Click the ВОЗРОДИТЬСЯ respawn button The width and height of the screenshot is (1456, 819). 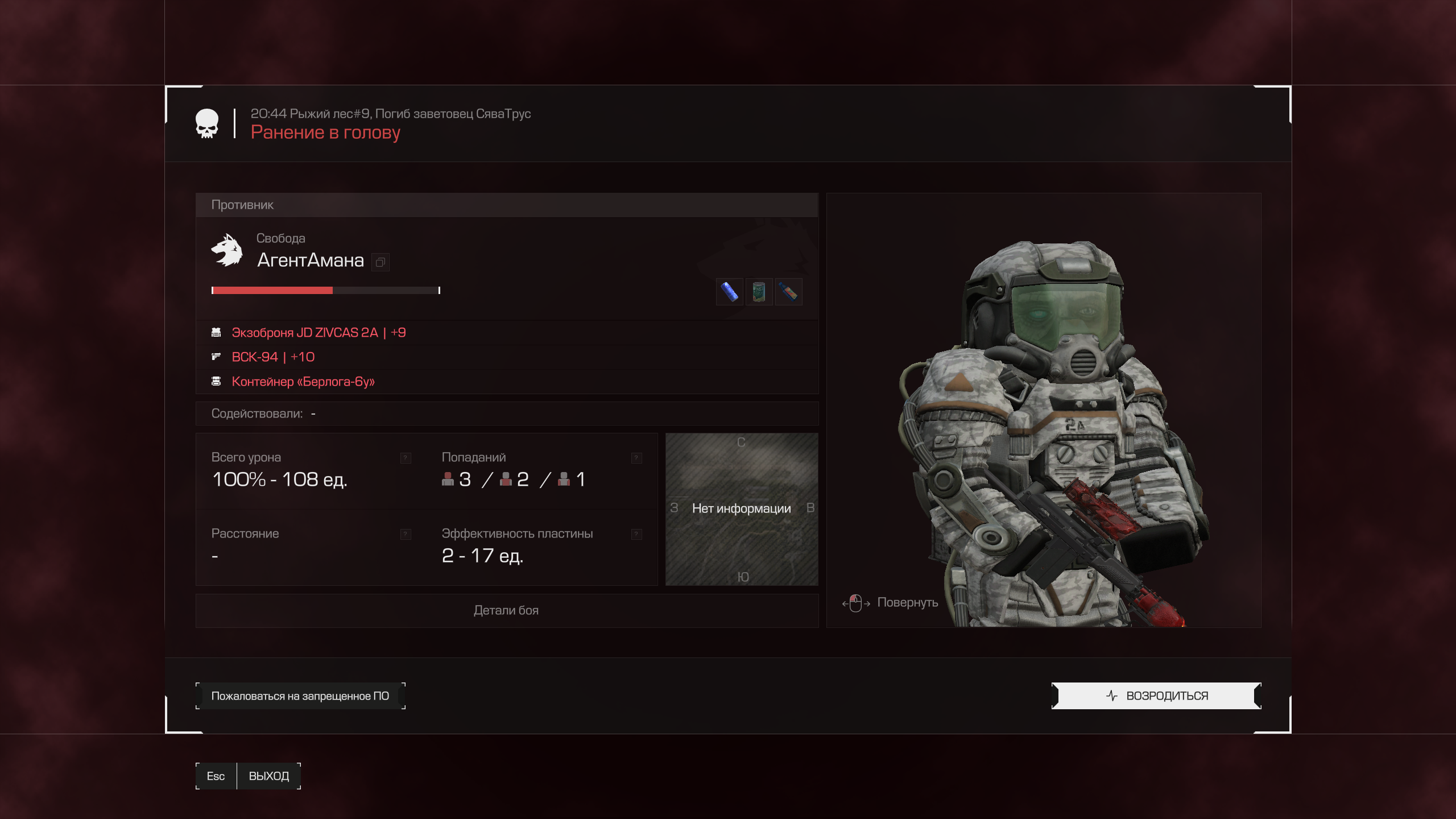click(1156, 696)
